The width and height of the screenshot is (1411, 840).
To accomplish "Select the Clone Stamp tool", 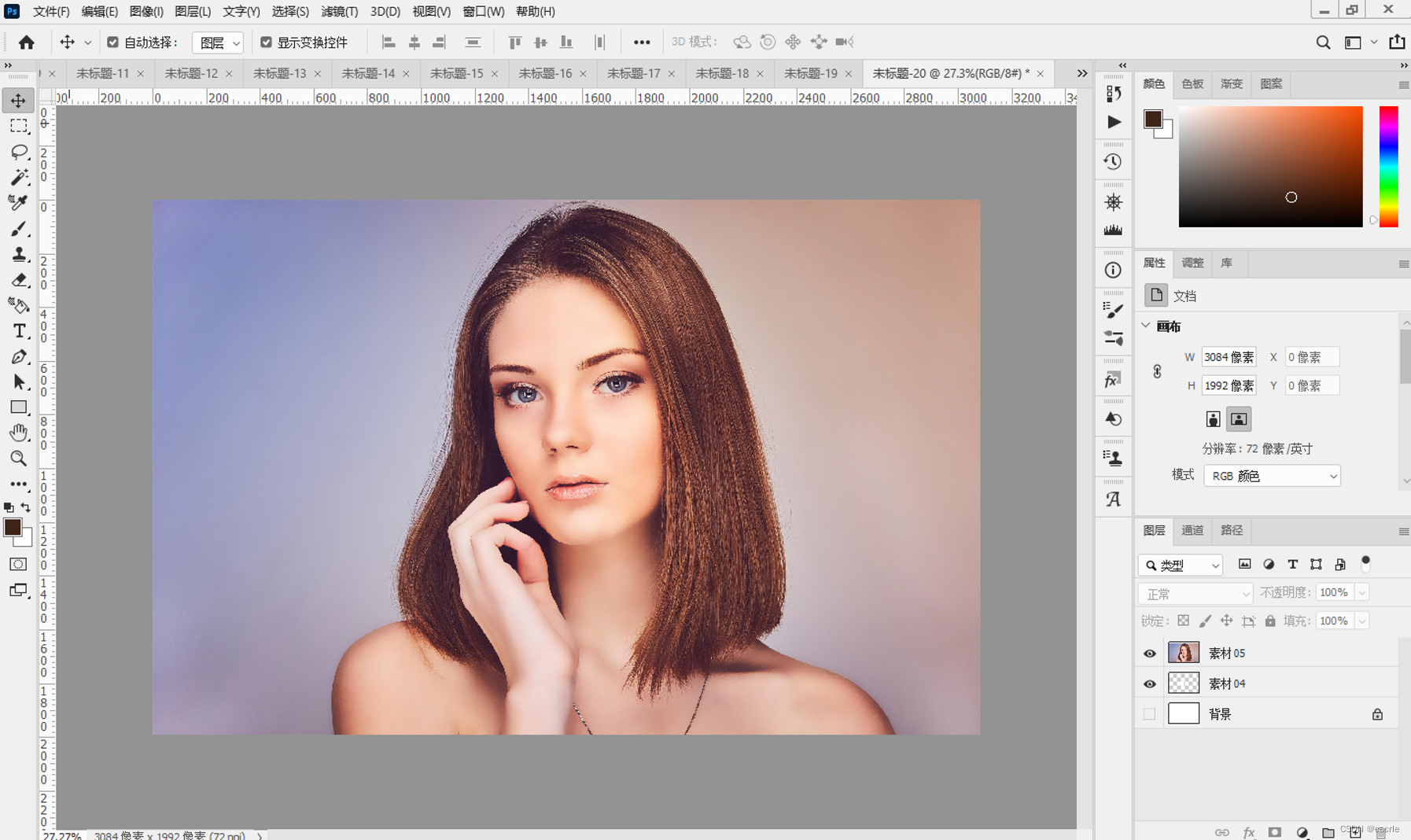I will point(18,254).
